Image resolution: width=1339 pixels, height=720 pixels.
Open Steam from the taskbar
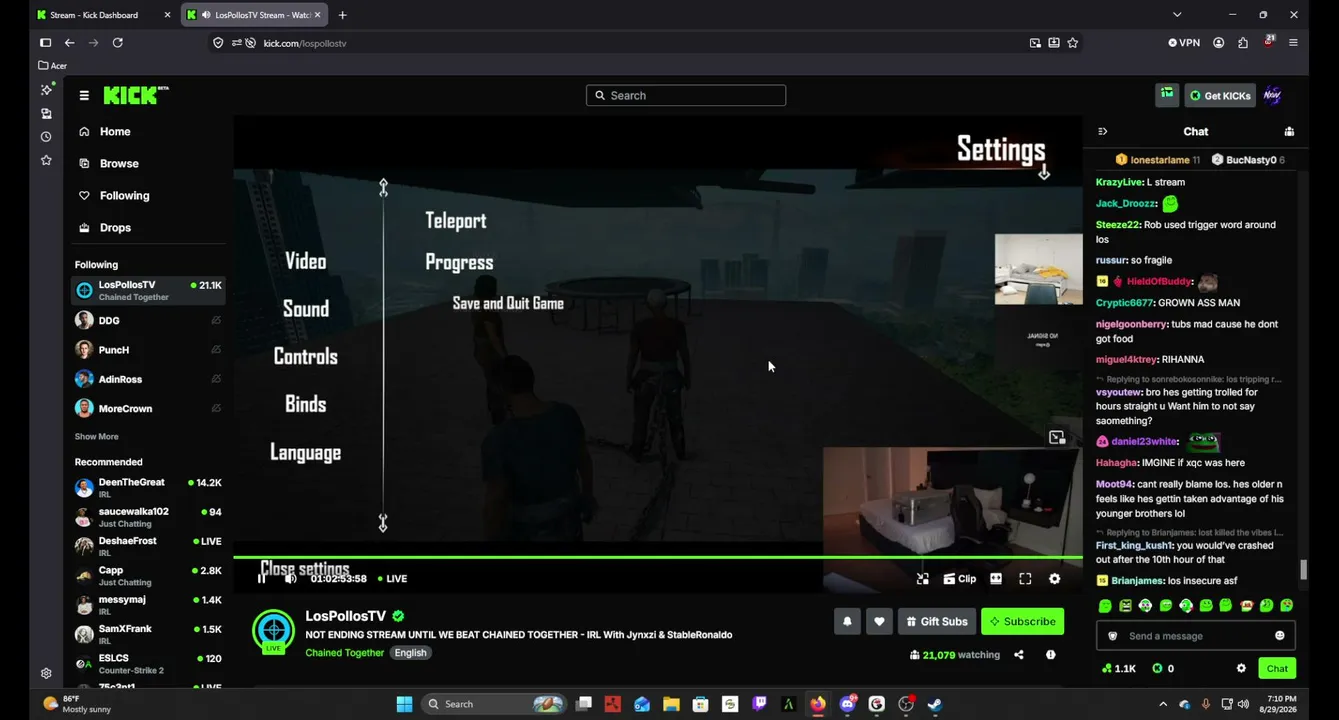coord(934,704)
